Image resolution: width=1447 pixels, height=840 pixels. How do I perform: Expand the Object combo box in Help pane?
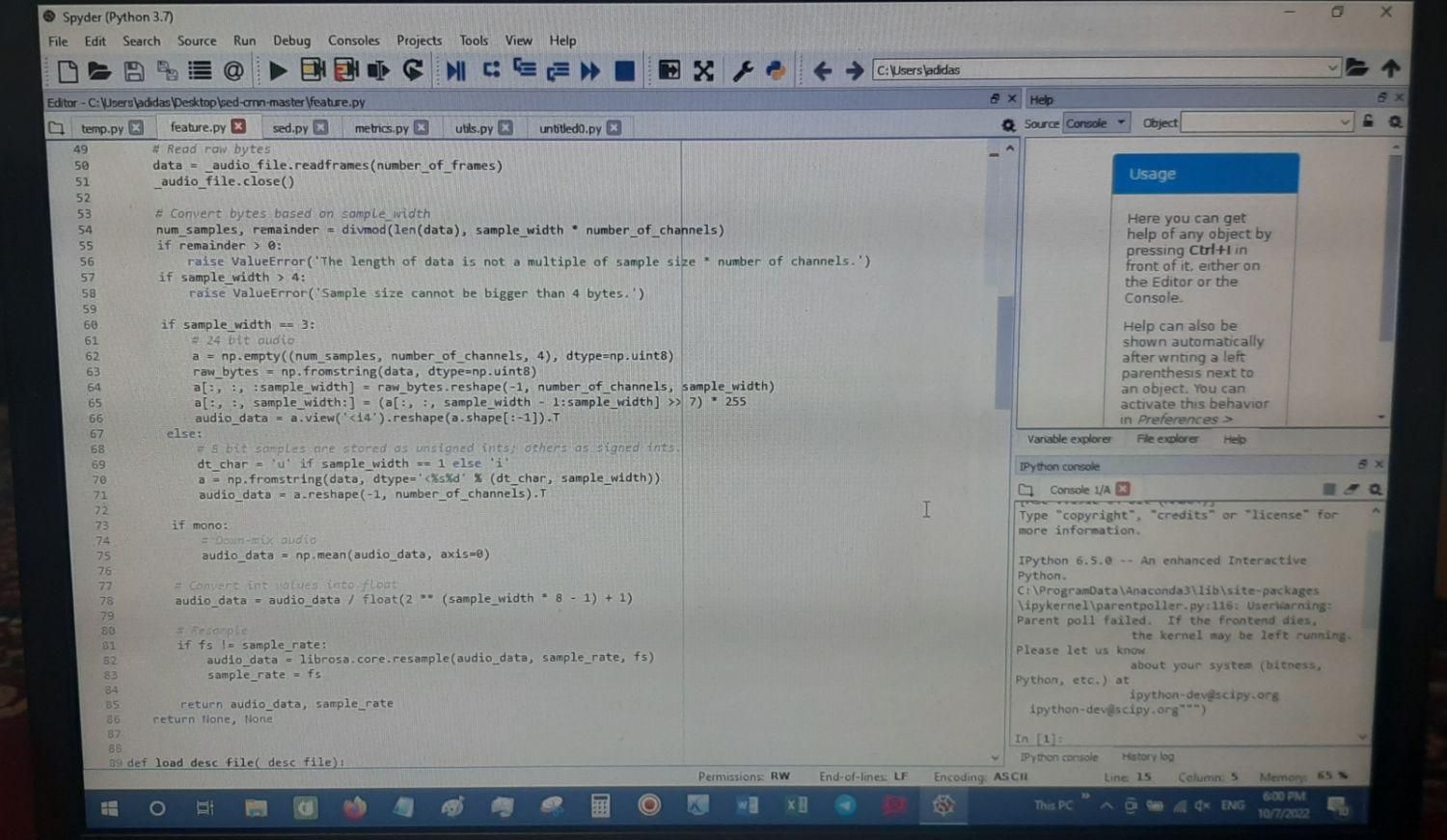click(x=1344, y=122)
